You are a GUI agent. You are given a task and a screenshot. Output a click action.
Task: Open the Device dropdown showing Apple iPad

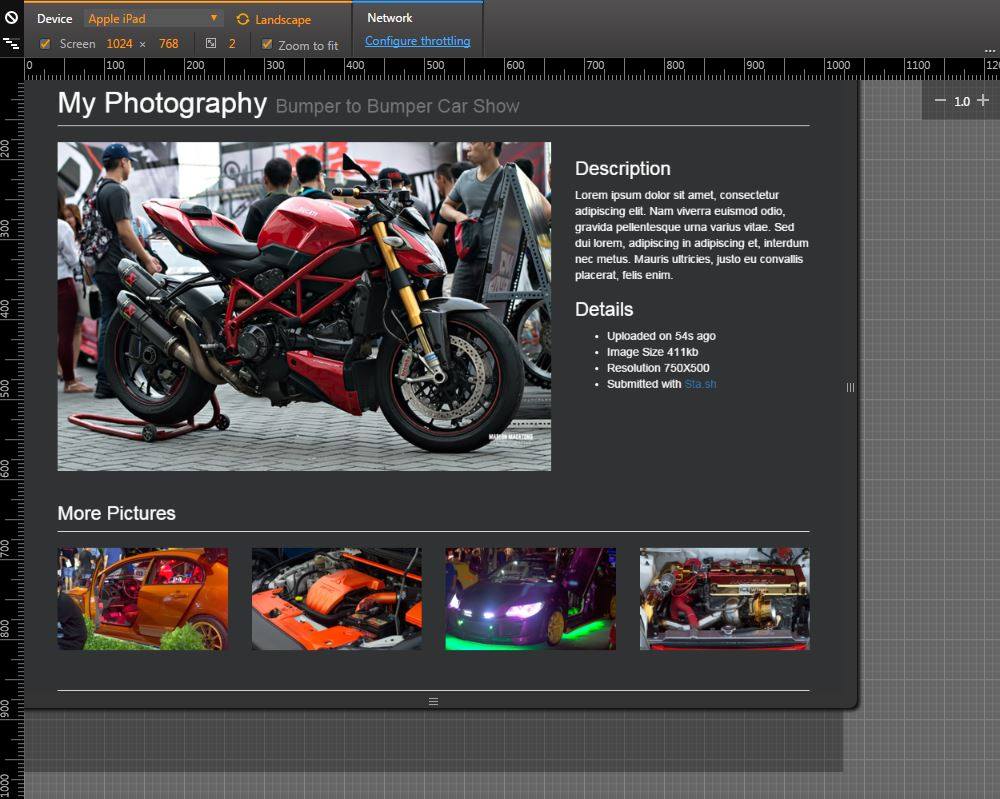(x=152, y=18)
